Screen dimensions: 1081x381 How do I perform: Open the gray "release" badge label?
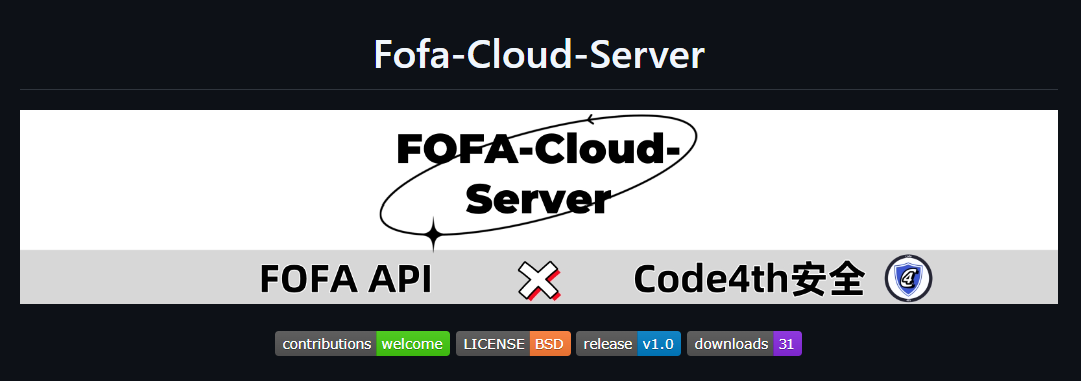607,344
